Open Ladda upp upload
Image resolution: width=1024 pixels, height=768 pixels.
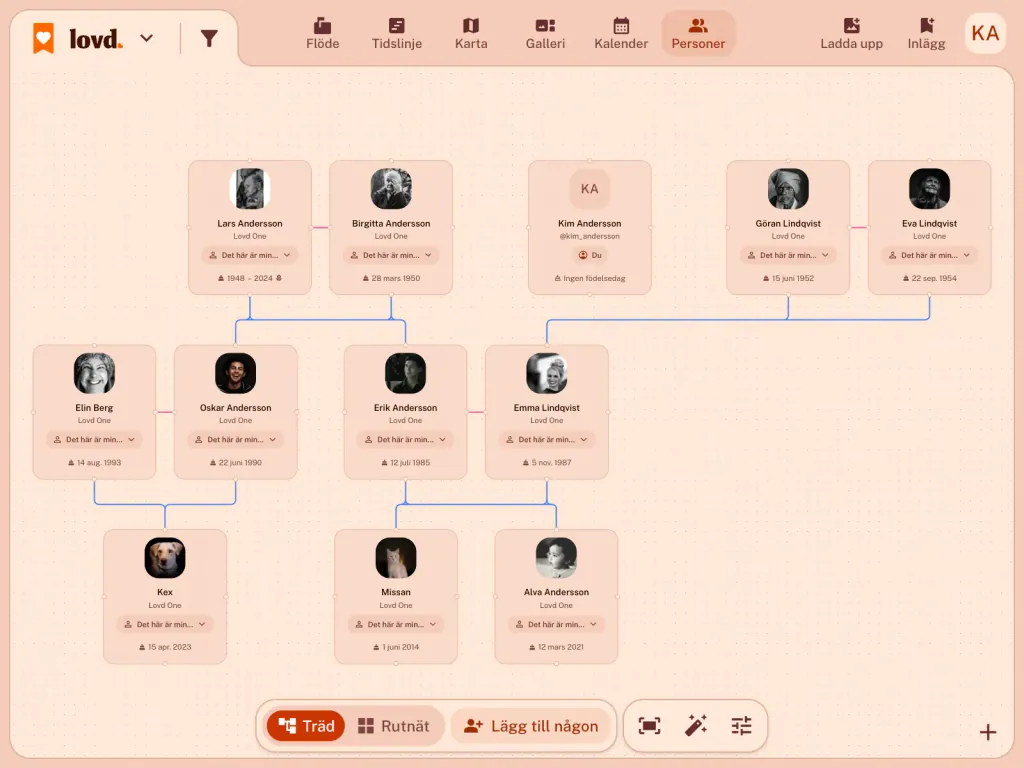pyautogui.click(x=852, y=34)
